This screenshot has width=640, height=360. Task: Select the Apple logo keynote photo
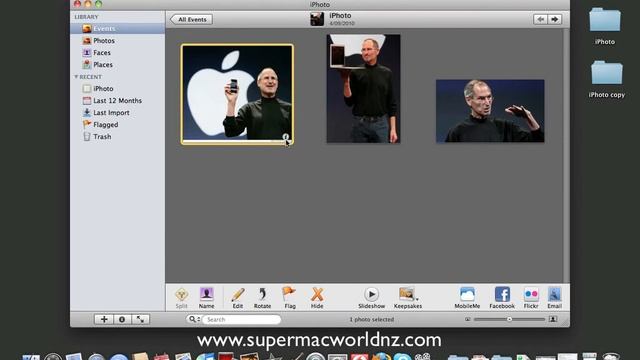[237, 94]
